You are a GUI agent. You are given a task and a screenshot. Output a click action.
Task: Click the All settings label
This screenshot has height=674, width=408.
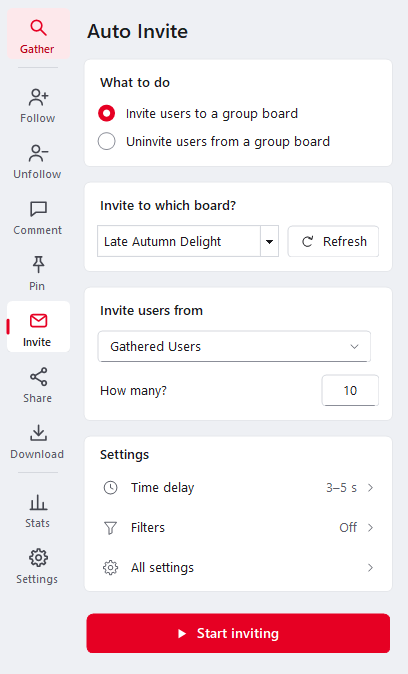pyautogui.click(x=163, y=568)
